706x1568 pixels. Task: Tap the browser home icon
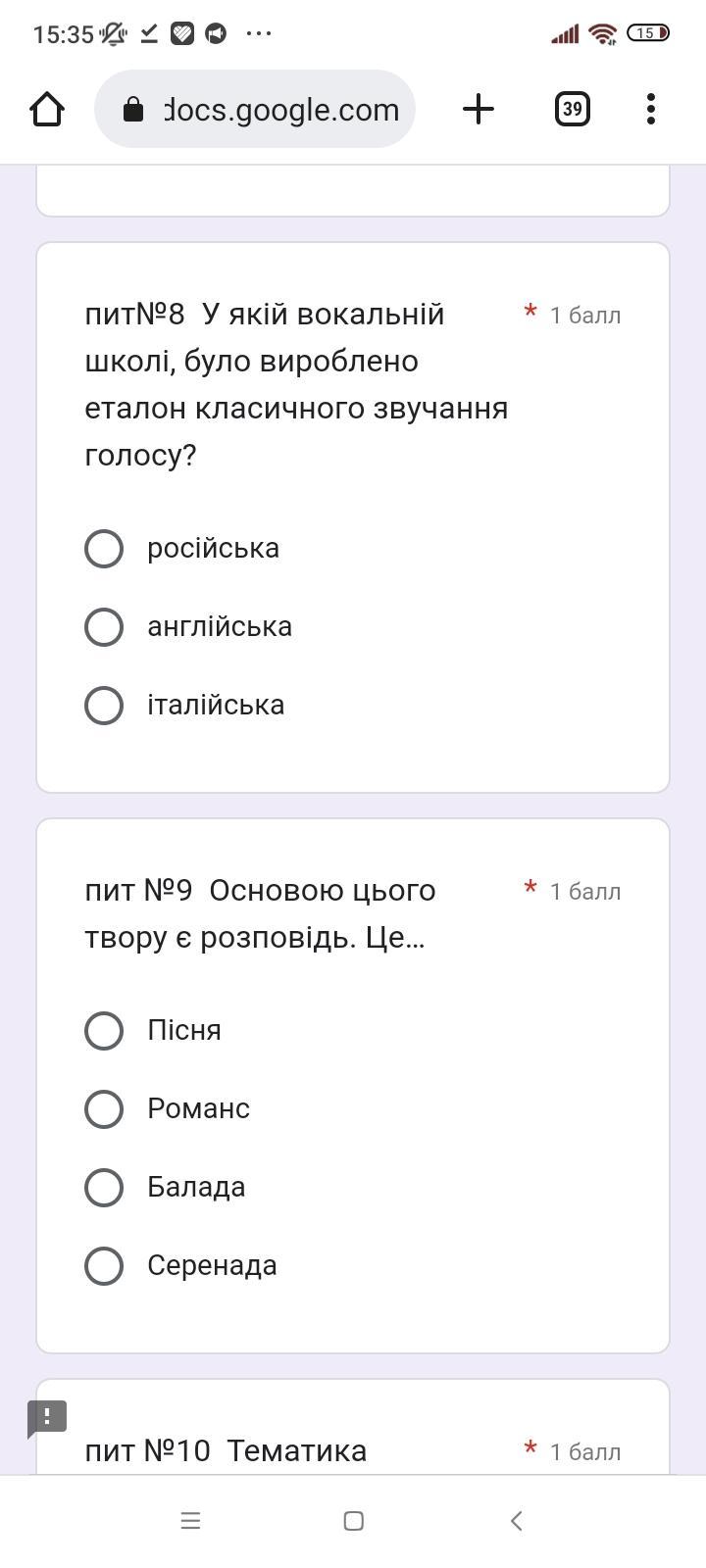pyautogui.click(x=47, y=109)
